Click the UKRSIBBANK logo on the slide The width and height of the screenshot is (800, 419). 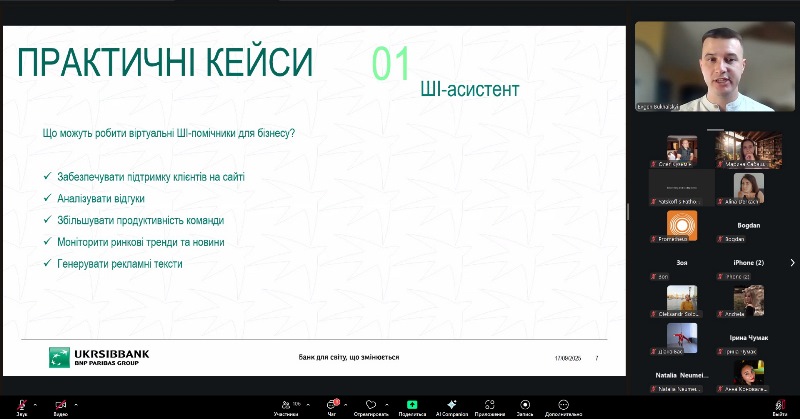(x=99, y=357)
